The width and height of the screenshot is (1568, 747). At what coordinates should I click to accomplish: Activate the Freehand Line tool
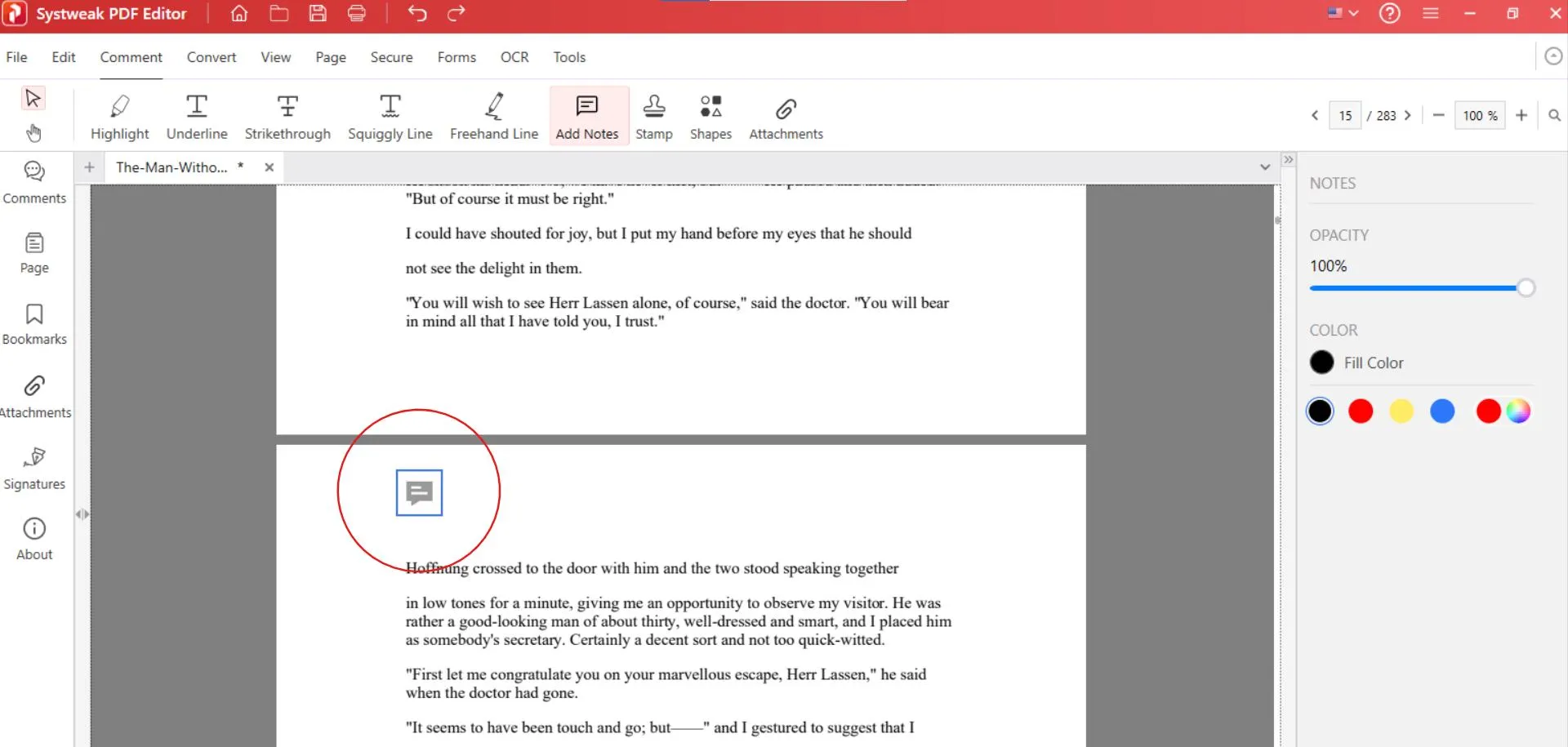point(493,117)
